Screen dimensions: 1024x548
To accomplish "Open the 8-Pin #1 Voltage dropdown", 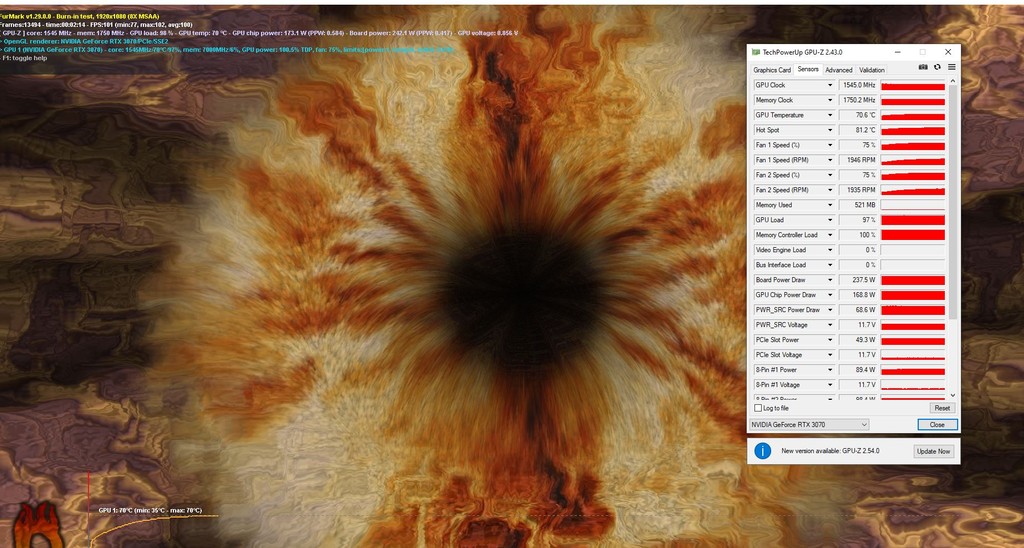I will tap(830, 386).
